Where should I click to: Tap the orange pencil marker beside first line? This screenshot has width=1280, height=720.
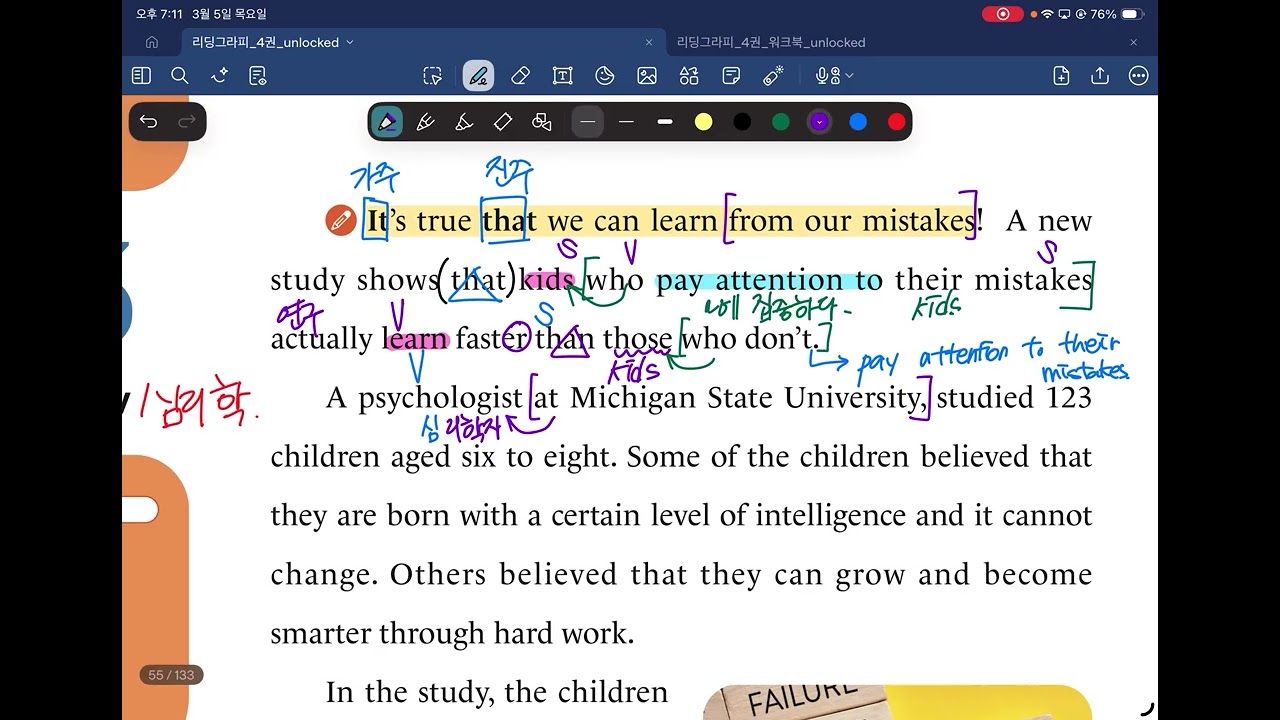(341, 221)
